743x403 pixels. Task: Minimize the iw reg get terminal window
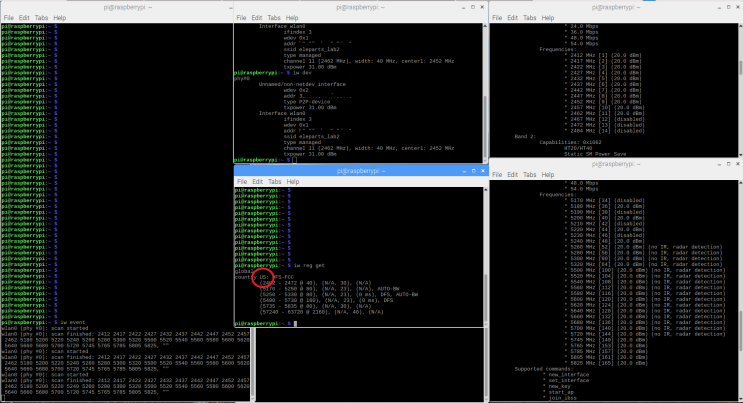pyautogui.click(x=464, y=171)
